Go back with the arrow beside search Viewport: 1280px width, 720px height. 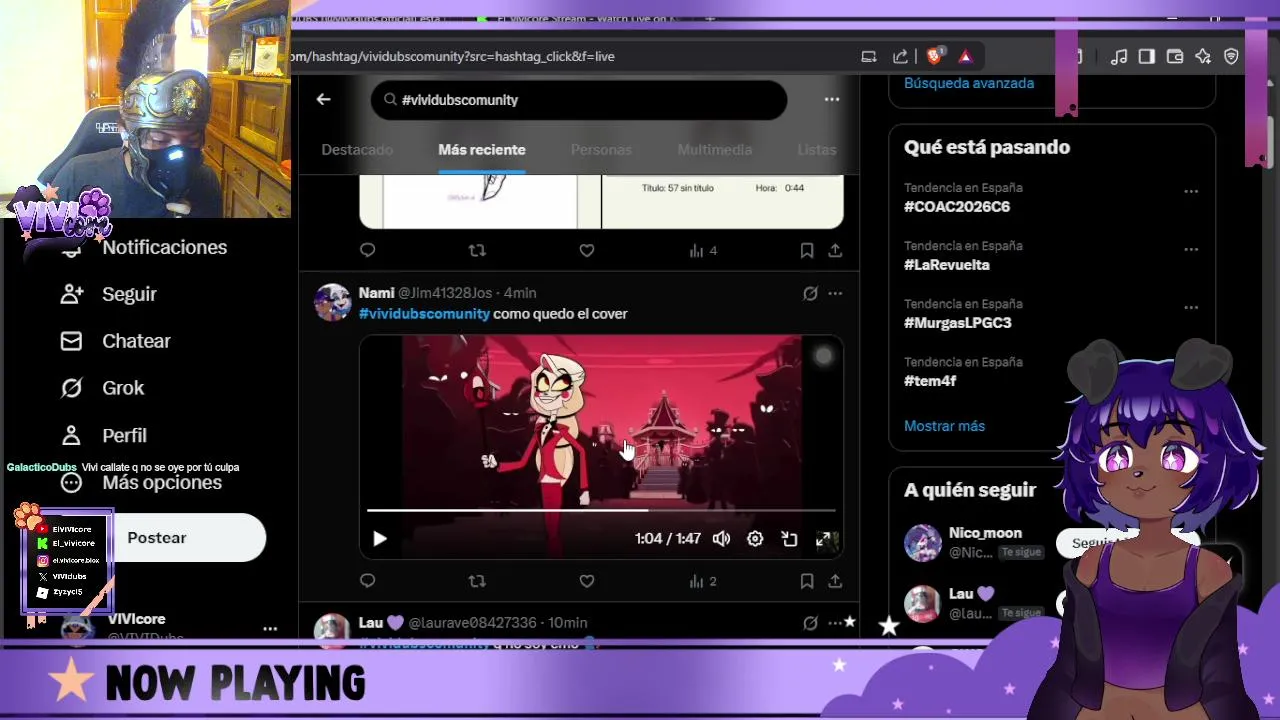pyautogui.click(x=323, y=99)
